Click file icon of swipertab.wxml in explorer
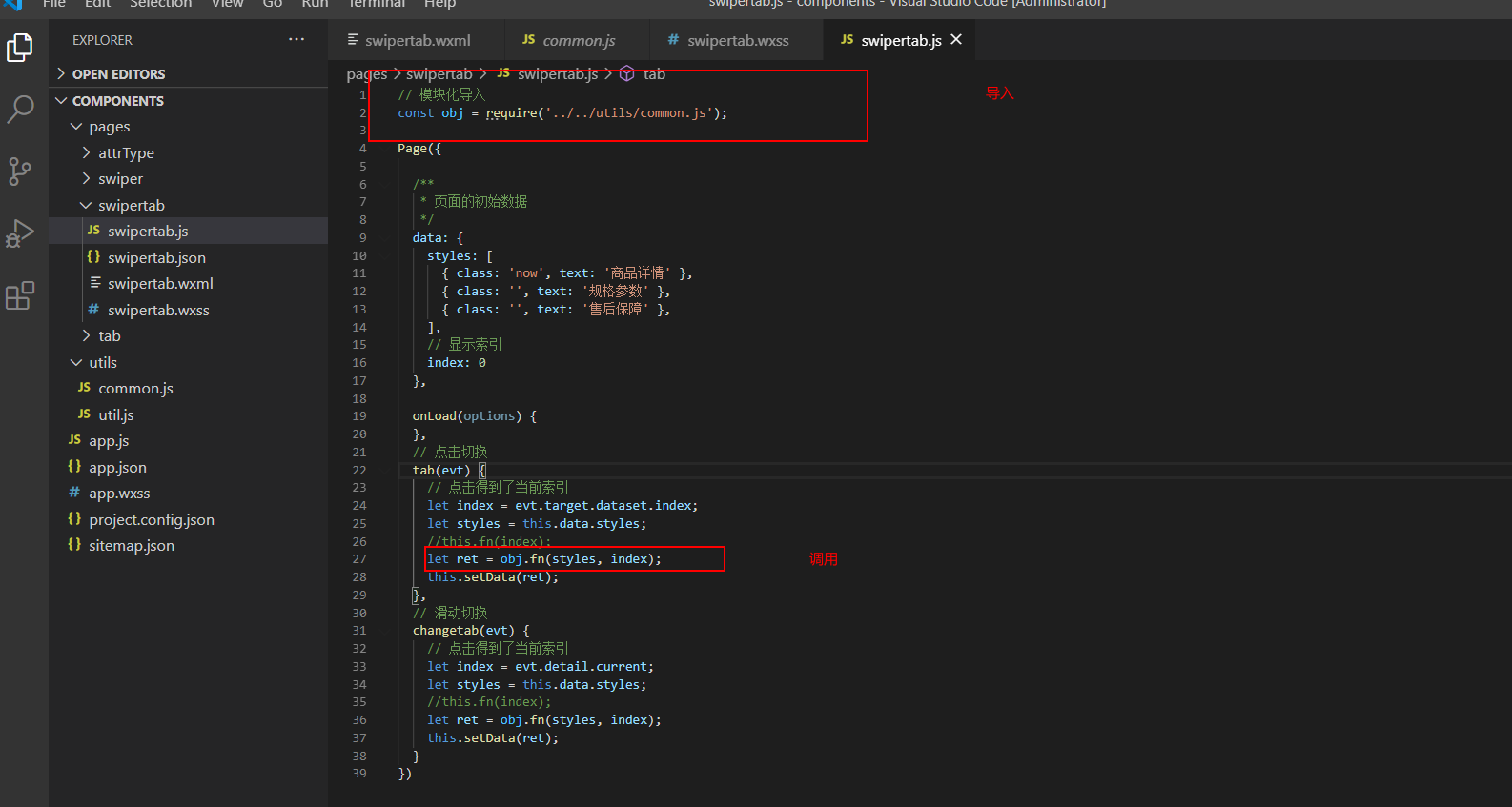The height and width of the screenshot is (807, 1512). [x=95, y=283]
